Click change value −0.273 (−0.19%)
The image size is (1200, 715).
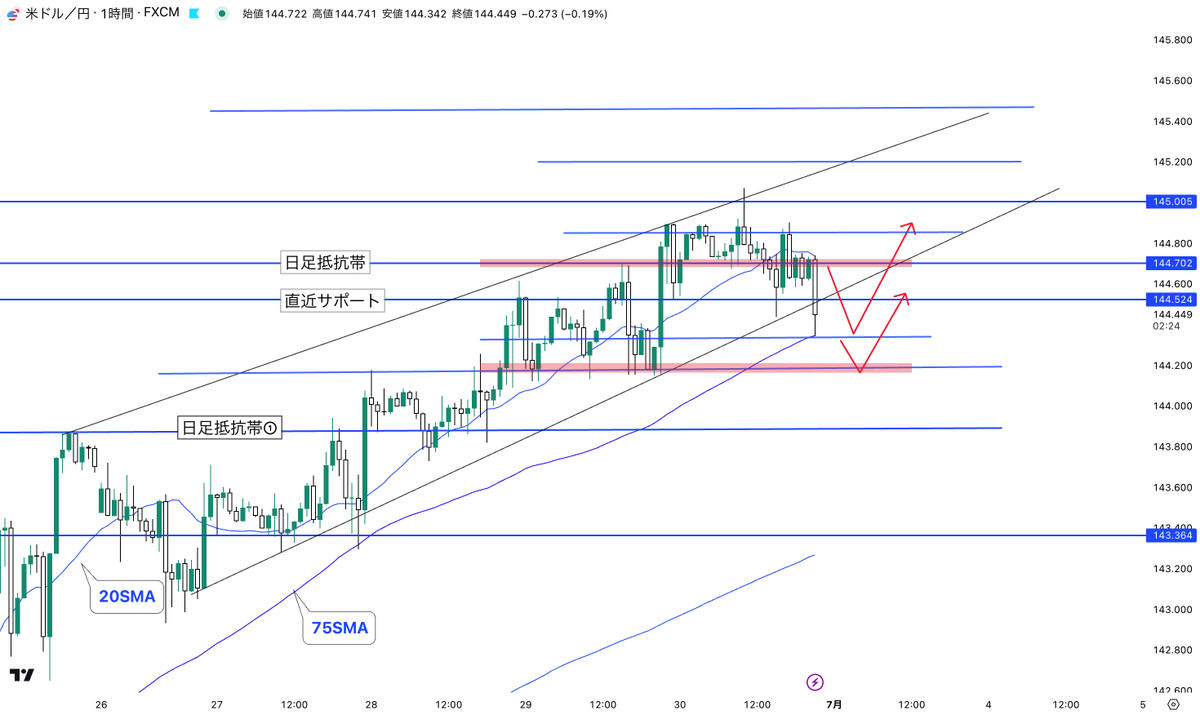(x=563, y=14)
